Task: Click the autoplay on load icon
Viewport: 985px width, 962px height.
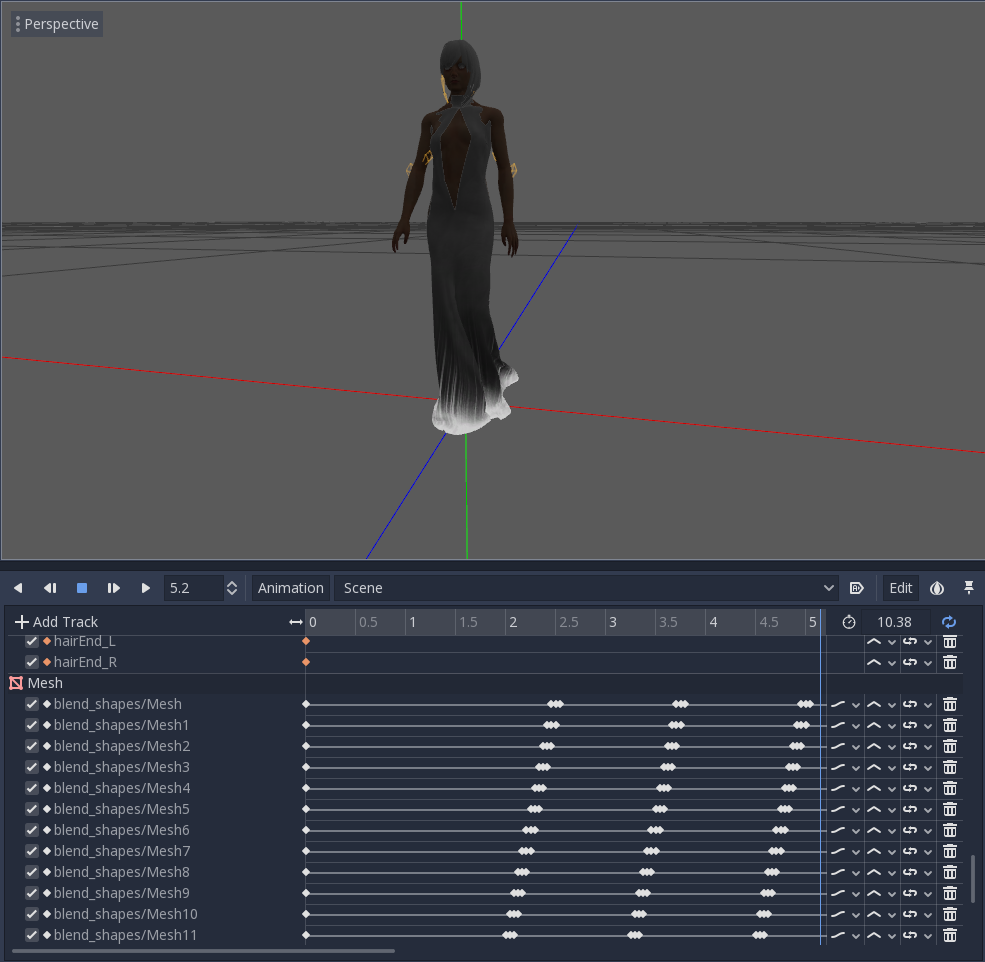Action: point(856,588)
